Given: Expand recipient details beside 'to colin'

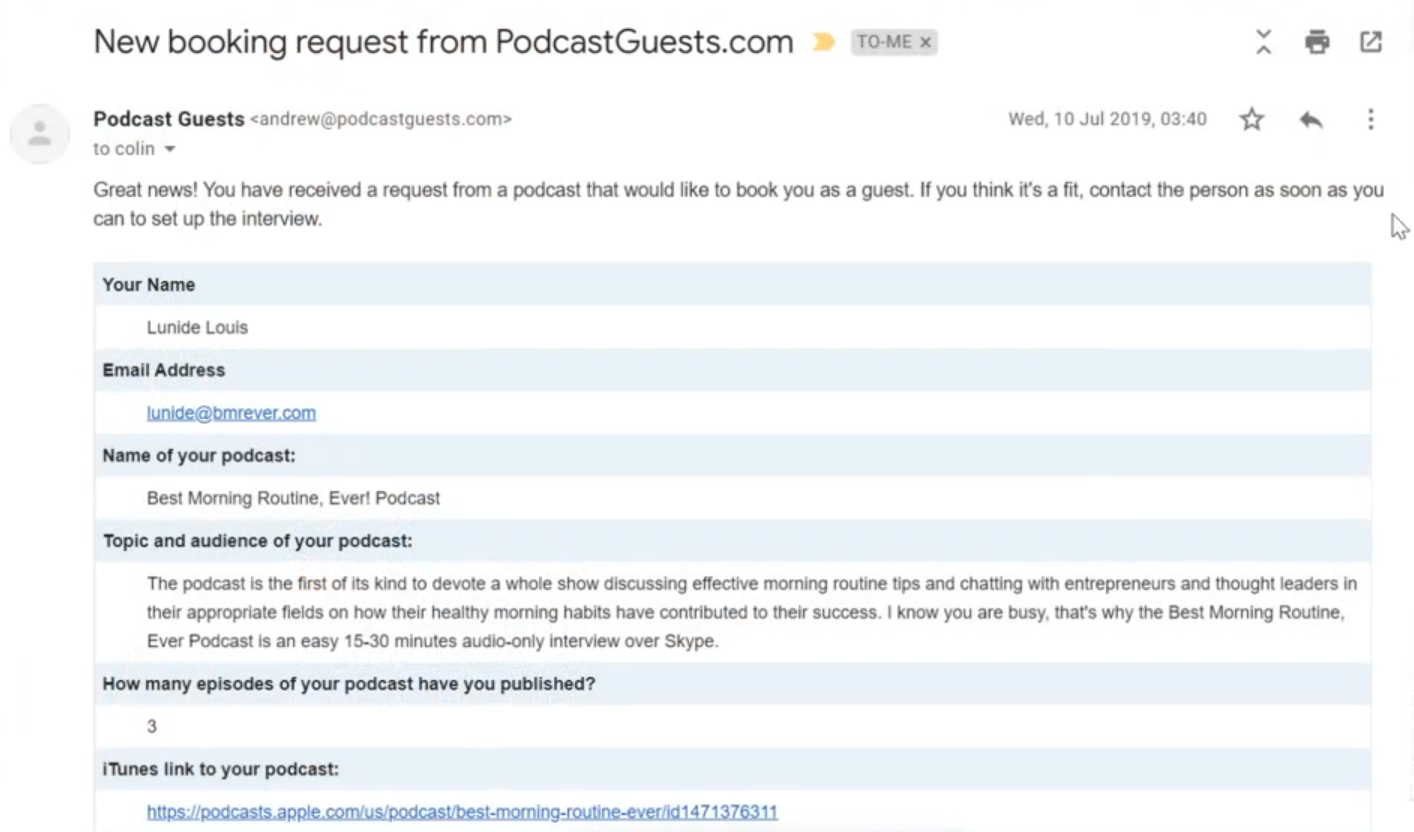Looking at the screenshot, I should coord(170,148).
